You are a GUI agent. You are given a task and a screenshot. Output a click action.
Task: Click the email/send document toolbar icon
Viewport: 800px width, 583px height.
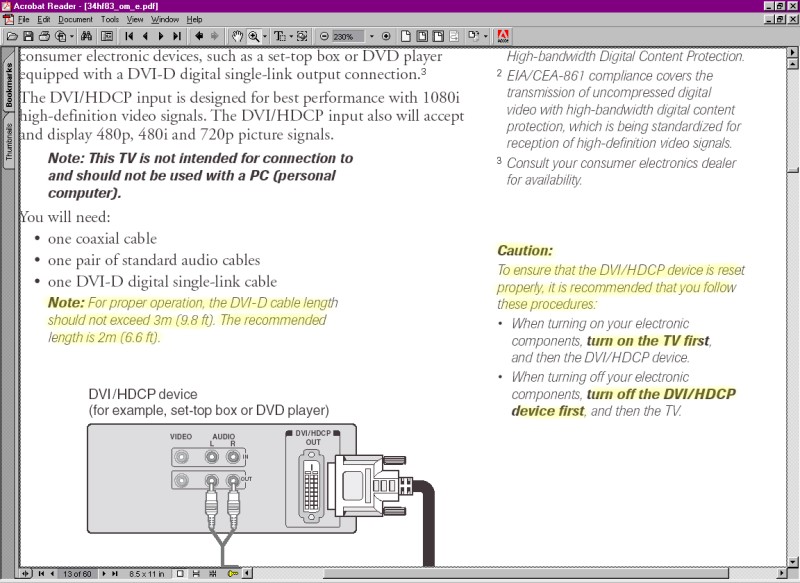[60, 36]
